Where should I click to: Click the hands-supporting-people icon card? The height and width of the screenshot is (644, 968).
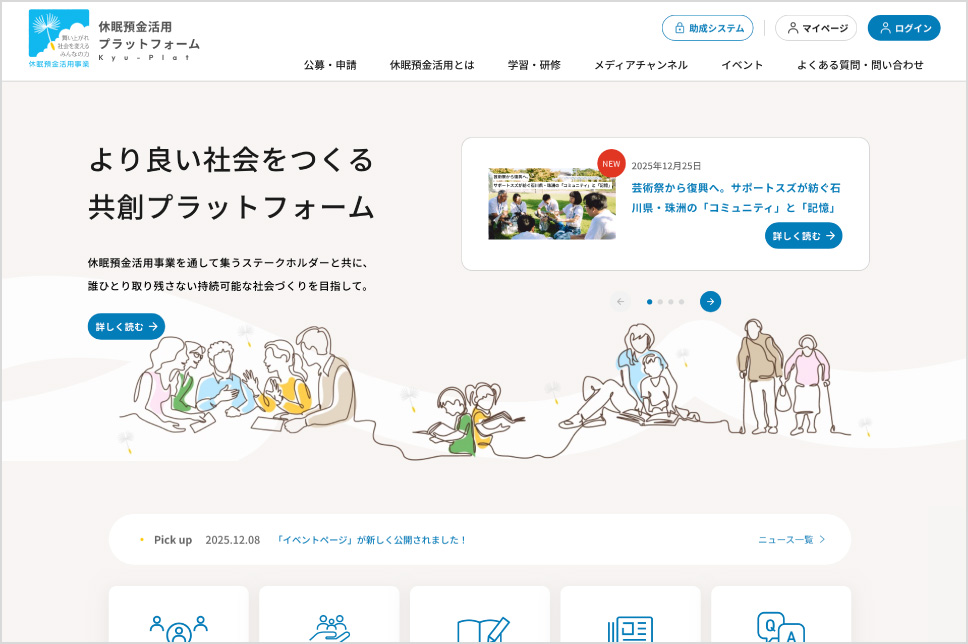tap(328, 620)
